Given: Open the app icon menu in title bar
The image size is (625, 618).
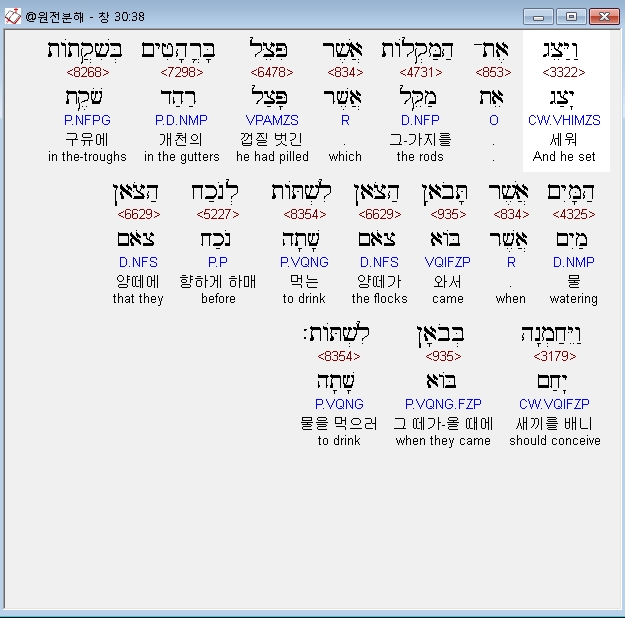Looking at the screenshot, I should coord(12,16).
